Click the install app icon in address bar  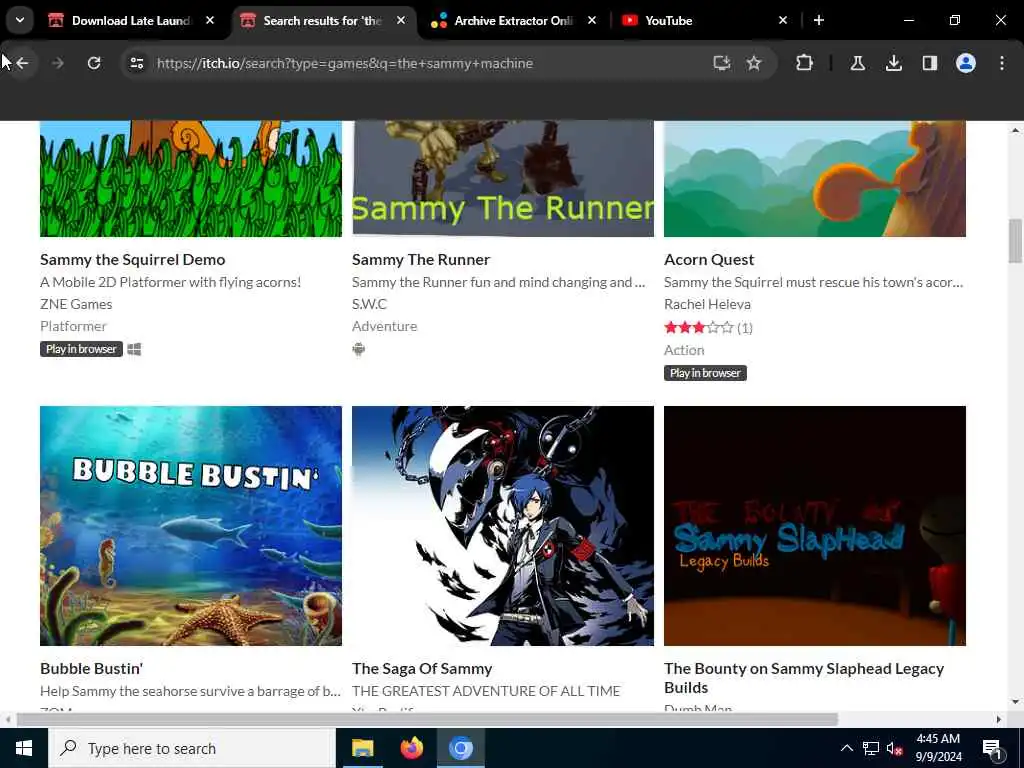(722, 63)
